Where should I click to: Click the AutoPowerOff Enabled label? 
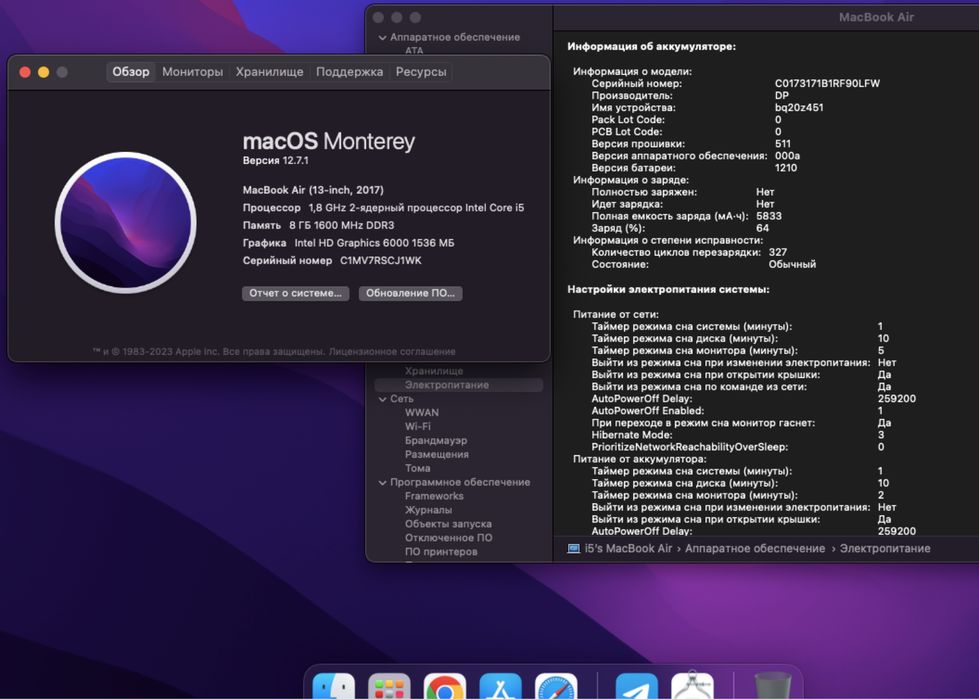click(648, 411)
